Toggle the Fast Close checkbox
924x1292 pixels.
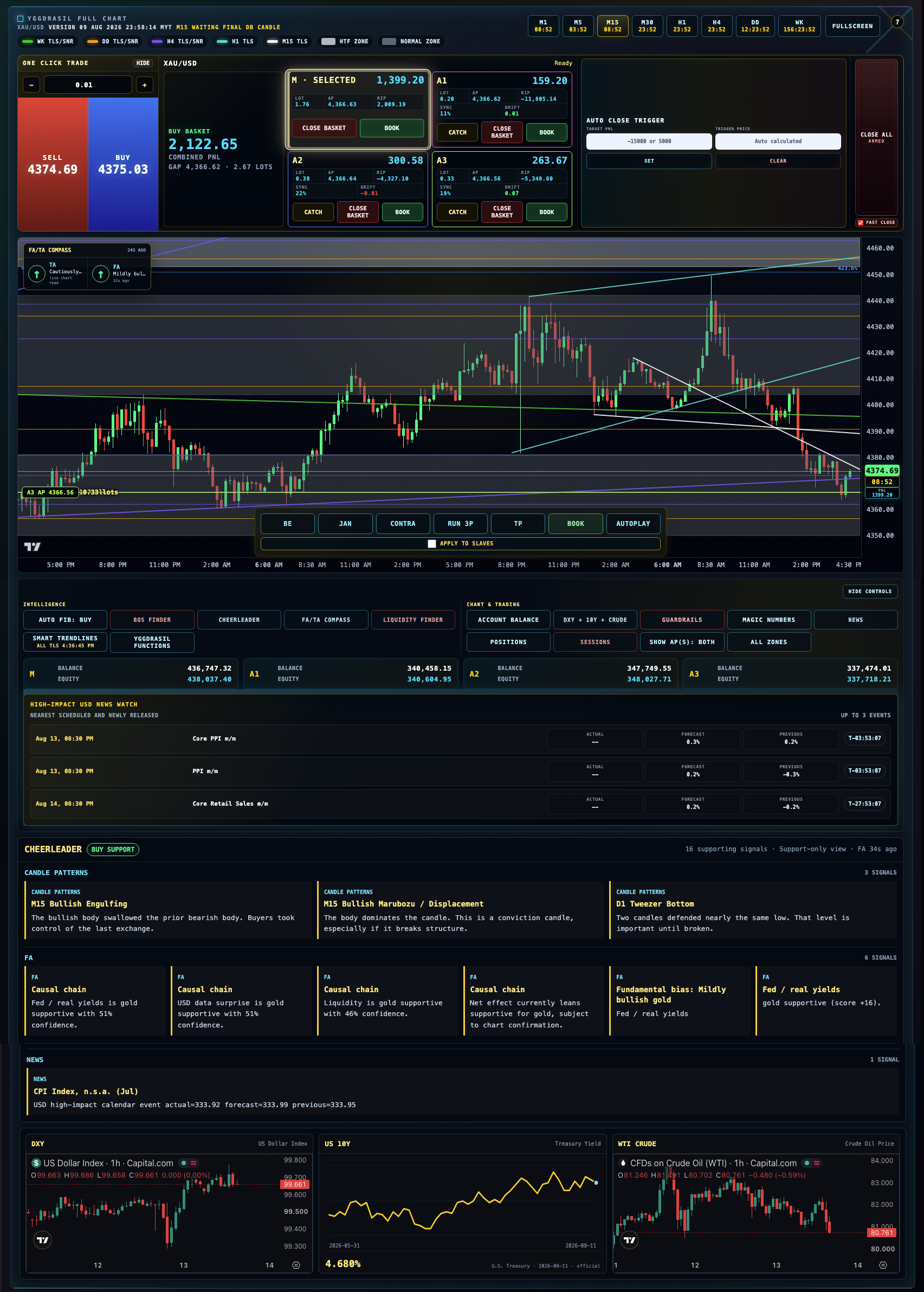860,222
